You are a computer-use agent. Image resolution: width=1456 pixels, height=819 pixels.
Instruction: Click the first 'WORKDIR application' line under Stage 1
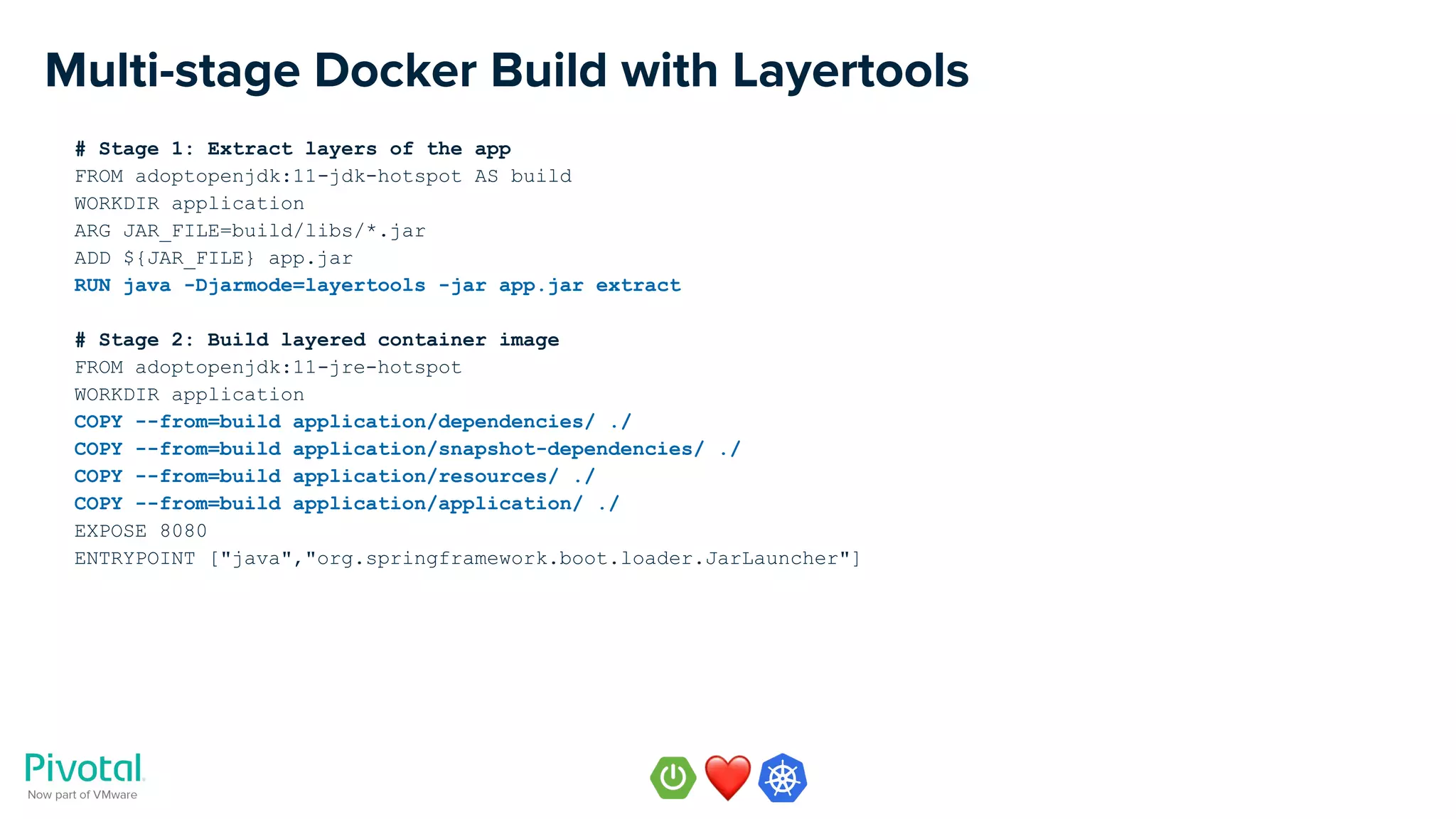click(x=189, y=204)
